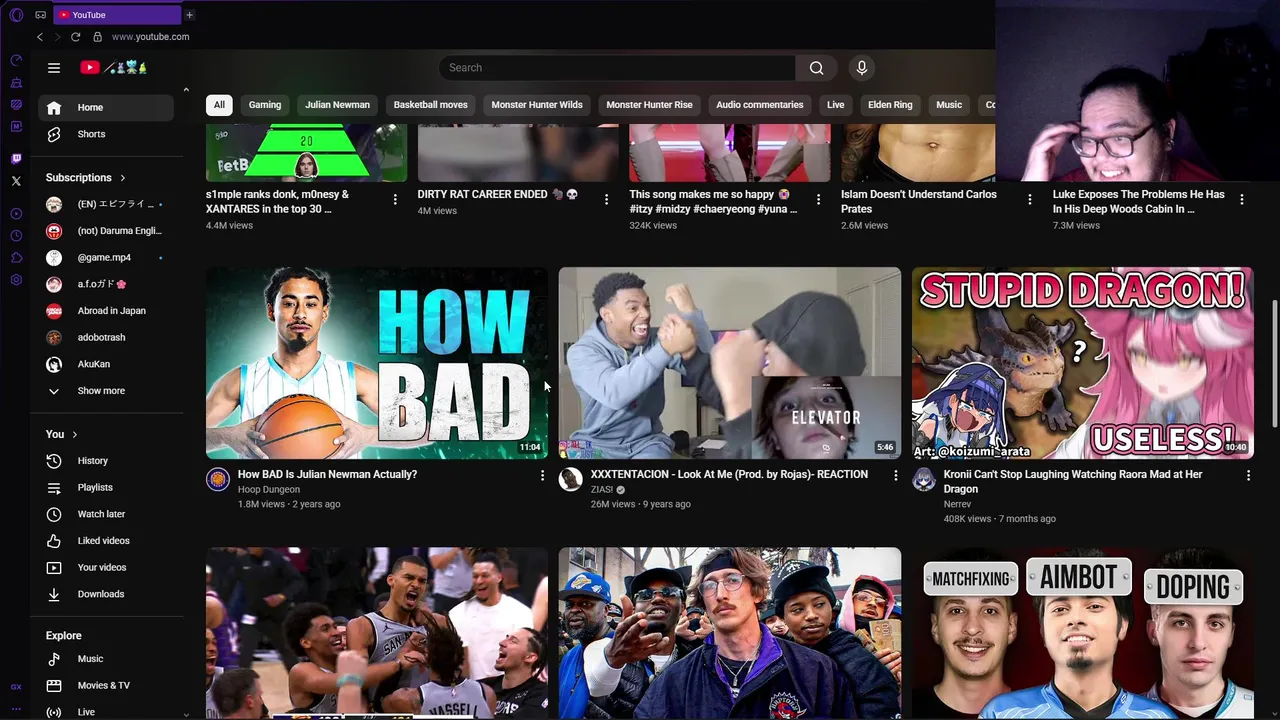Open the X (Twitter) sidebar panel
1280x720 pixels.
pyautogui.click(x=16, y=181)
